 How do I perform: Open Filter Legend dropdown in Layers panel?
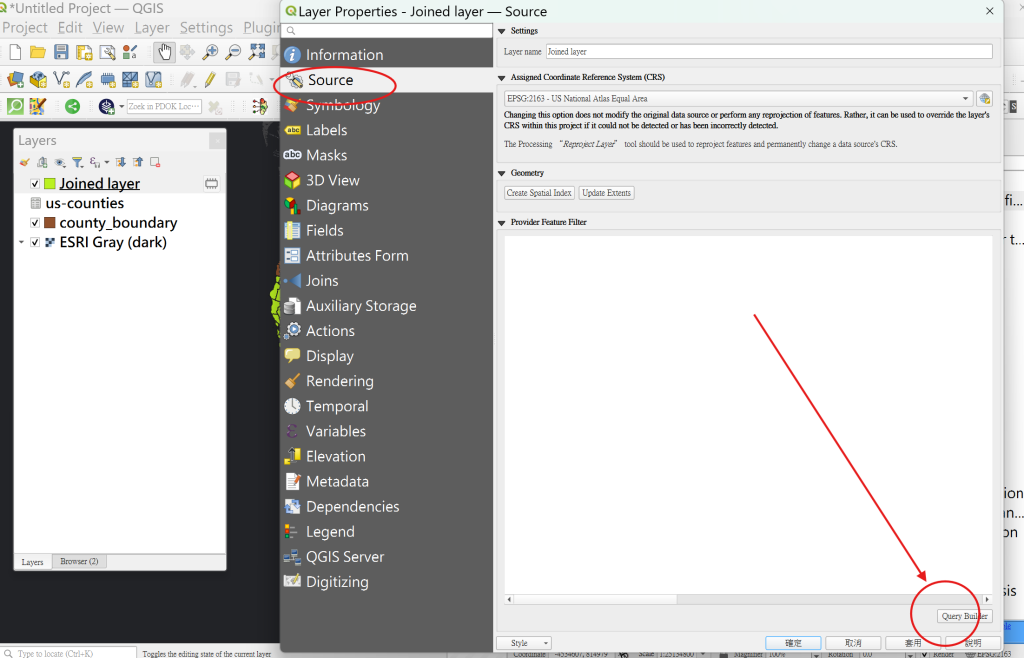point(78,162)
